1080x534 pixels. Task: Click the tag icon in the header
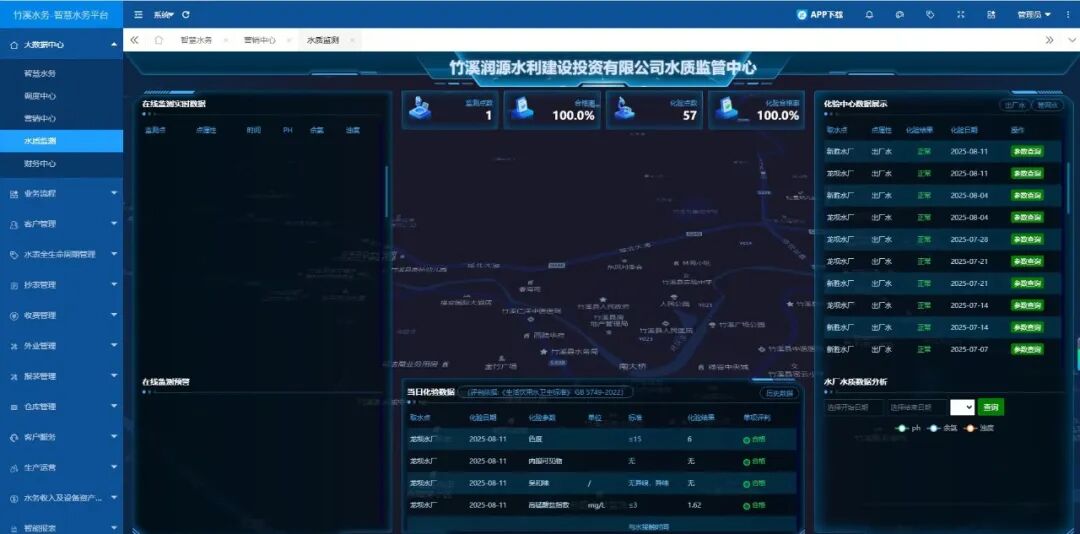(930, 14)
